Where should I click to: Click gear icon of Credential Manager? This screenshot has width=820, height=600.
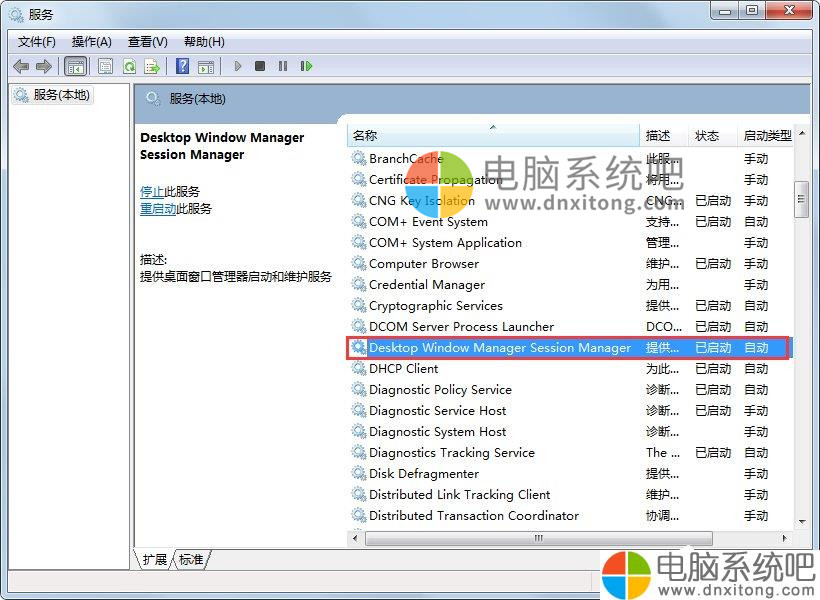point(359,284)
